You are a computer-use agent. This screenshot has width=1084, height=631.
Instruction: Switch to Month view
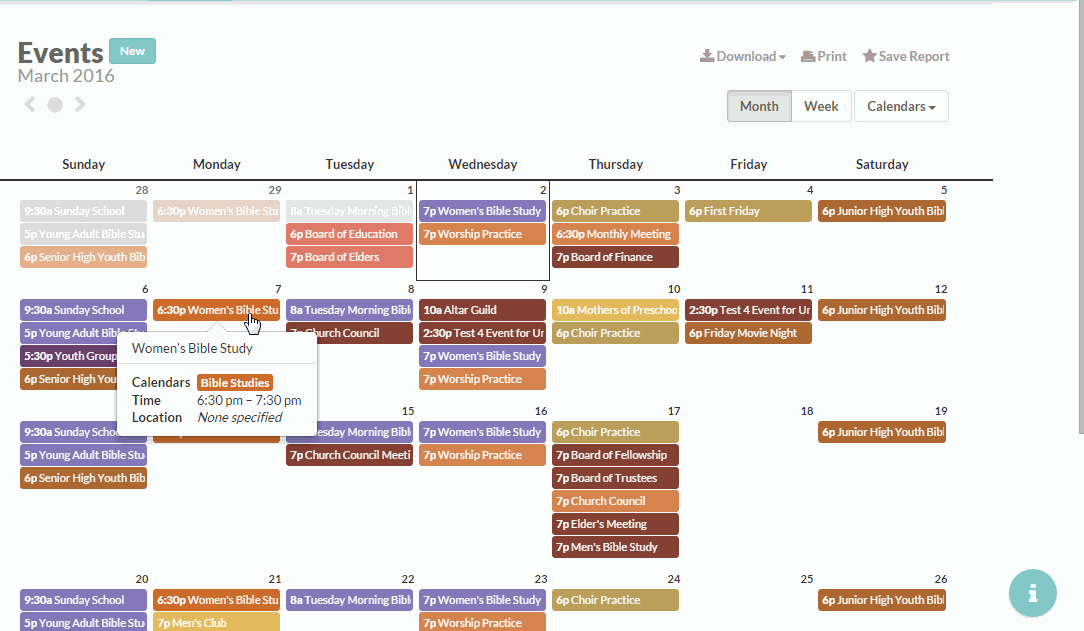[759, 106]
